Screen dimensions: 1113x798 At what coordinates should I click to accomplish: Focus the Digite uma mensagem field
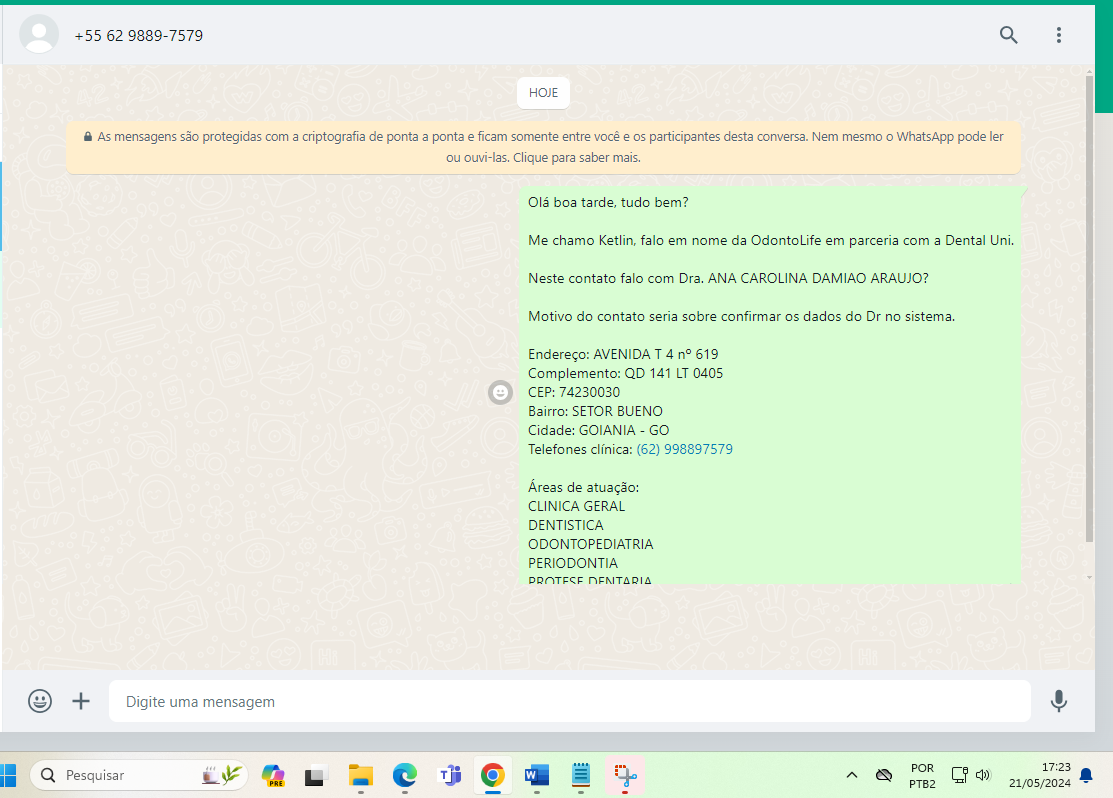tap(569, 701)
